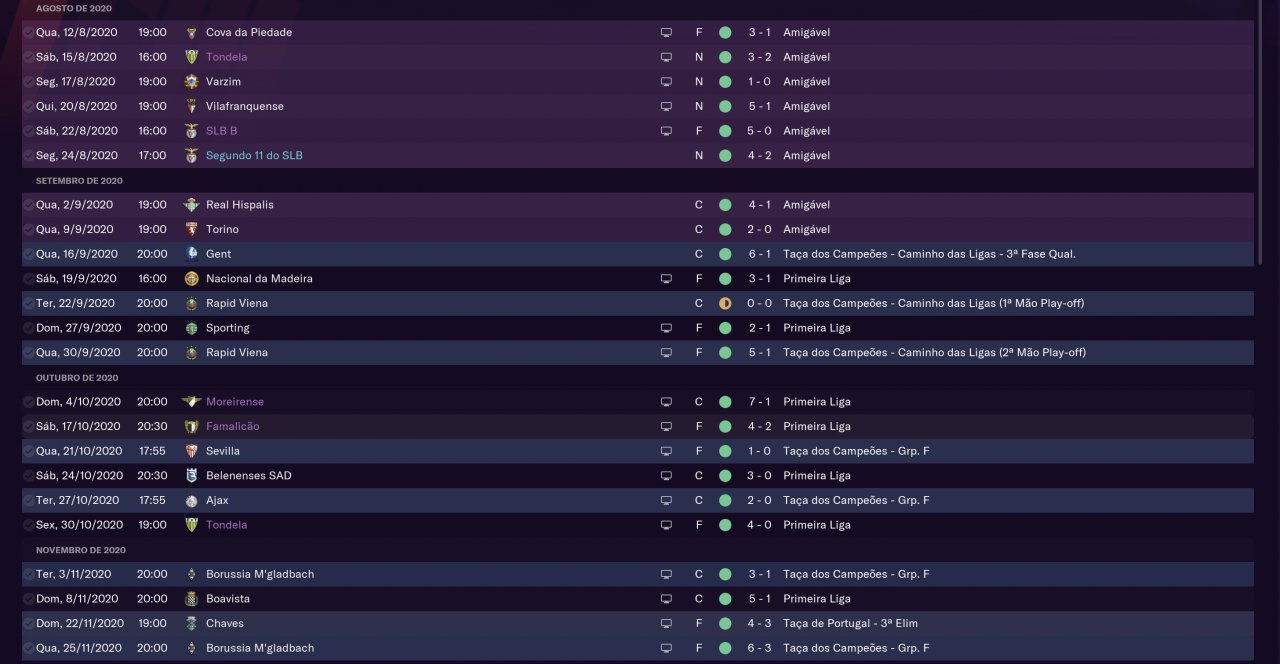Open the Famalicão club link

coord(232,426)
